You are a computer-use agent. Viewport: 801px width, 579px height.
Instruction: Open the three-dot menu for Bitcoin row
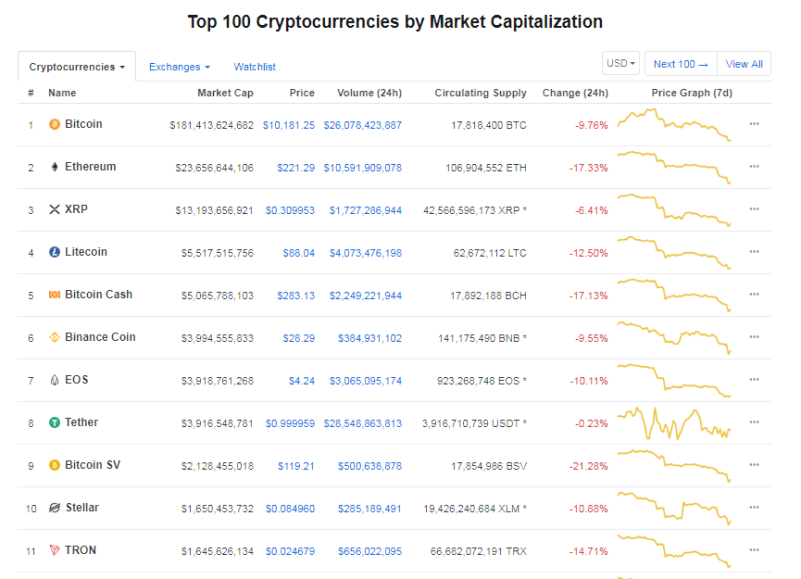click(754, 124)
